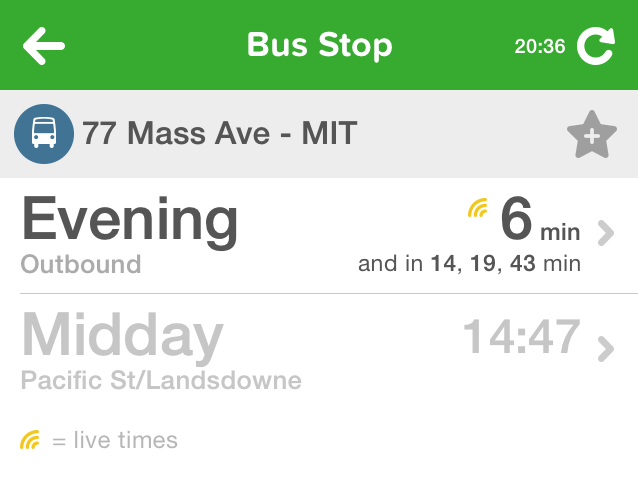This screenshot has width=638, height=492.
Task: Tap the Pacific St/Landsdowne destination label
Action: 161,381
